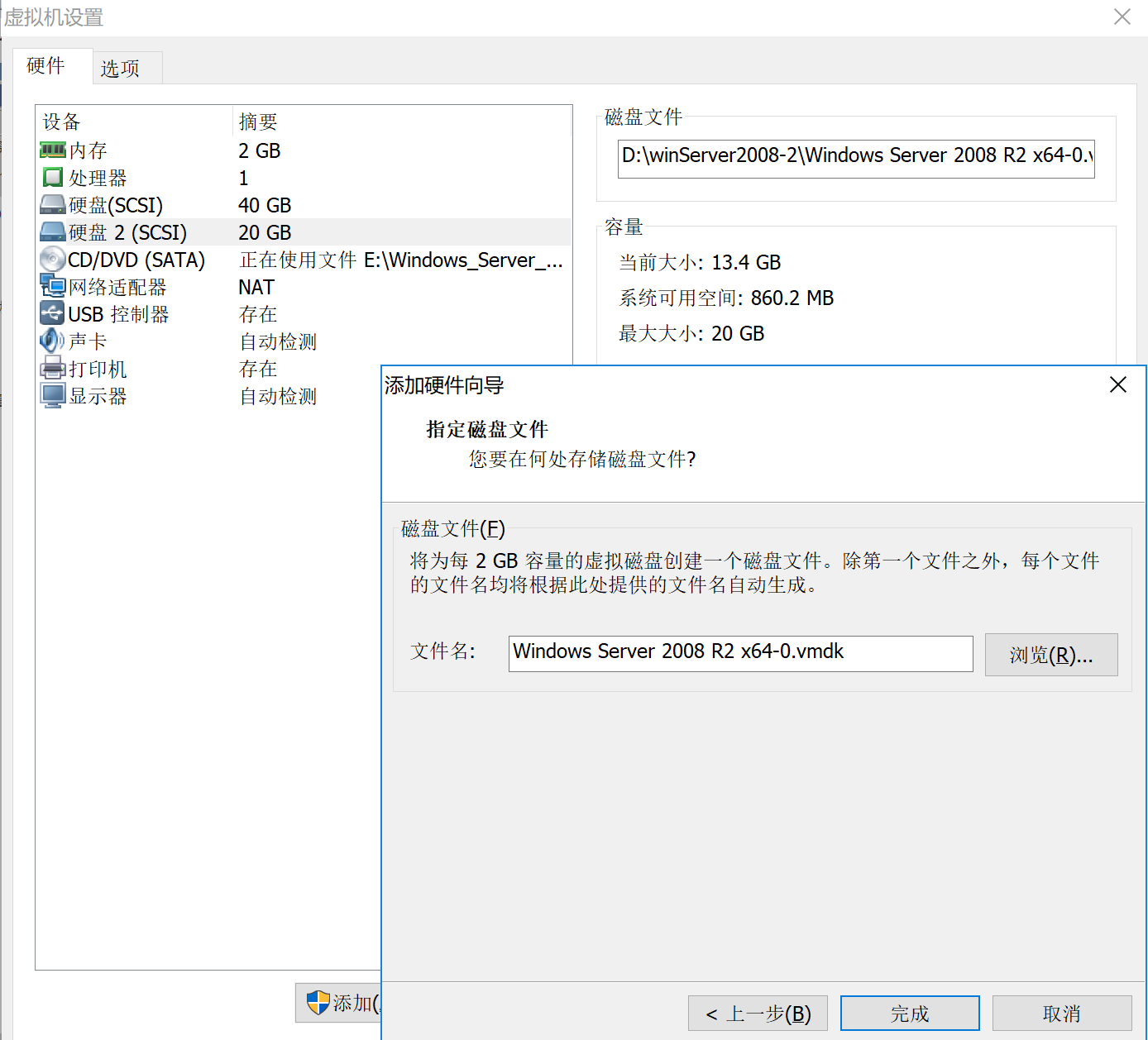
Task: Click the processor (处理器) device icon
Action: tap(53, 178)
